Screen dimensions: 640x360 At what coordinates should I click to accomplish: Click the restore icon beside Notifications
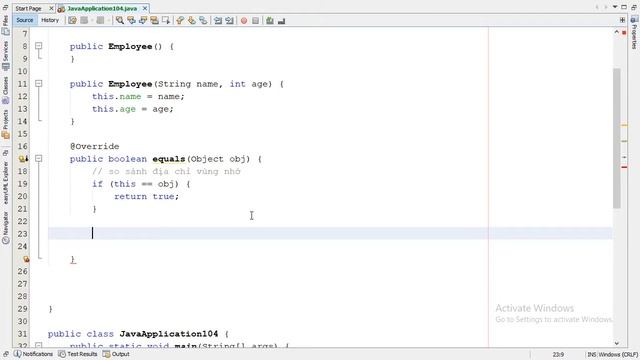pos(6,354)
